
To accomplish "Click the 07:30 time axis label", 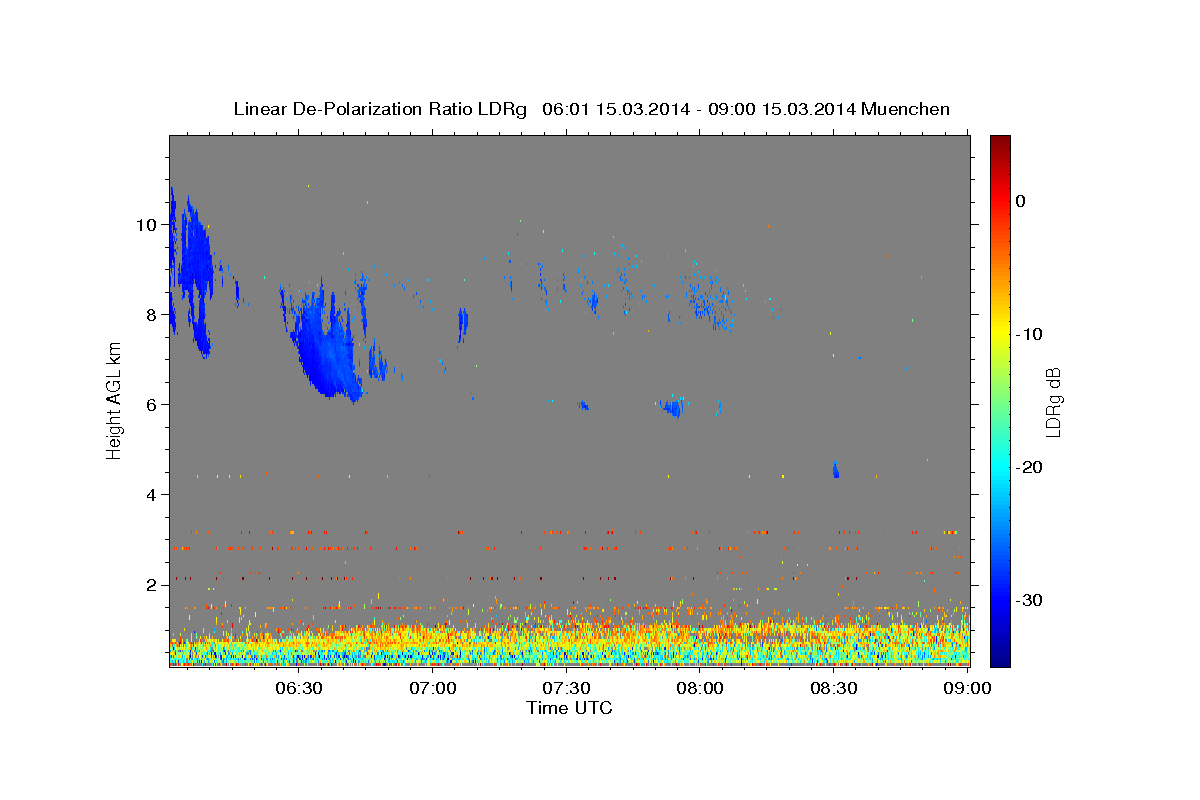I will pyautogui.click(x=566, y=688).
